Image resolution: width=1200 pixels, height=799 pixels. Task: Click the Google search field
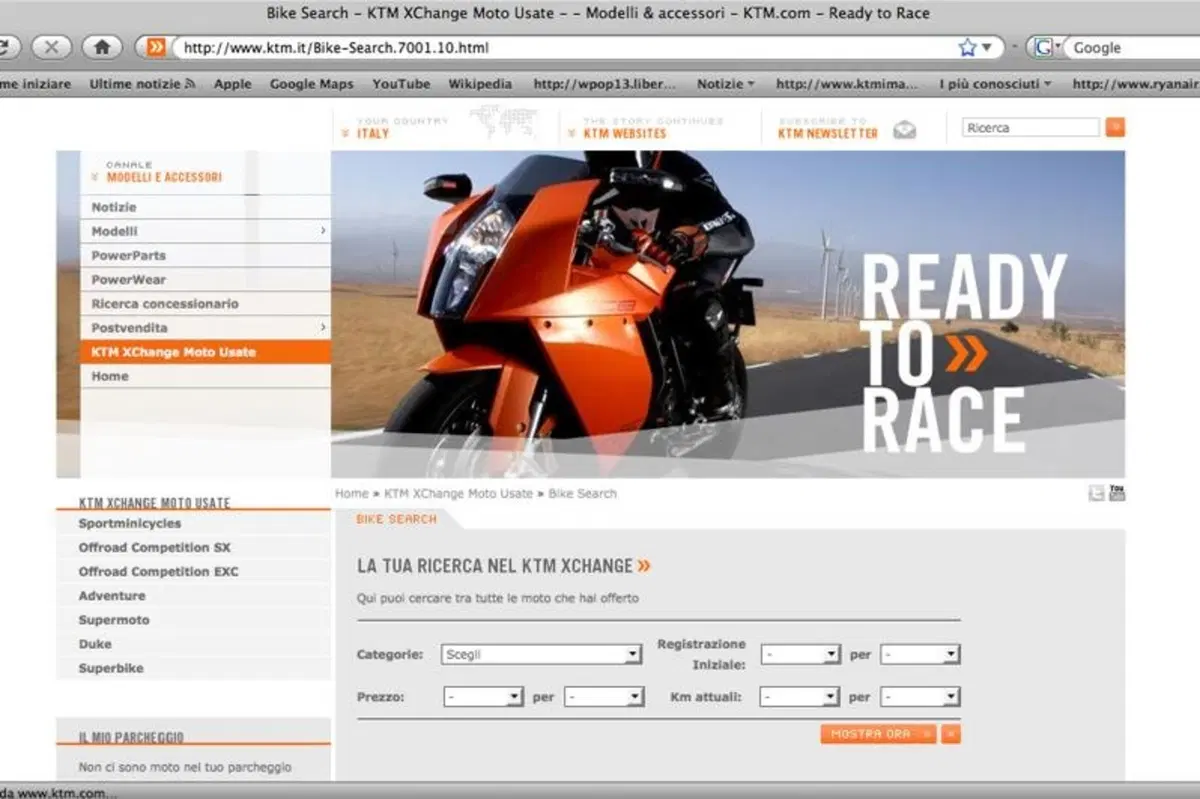[x=1133, y=47]
